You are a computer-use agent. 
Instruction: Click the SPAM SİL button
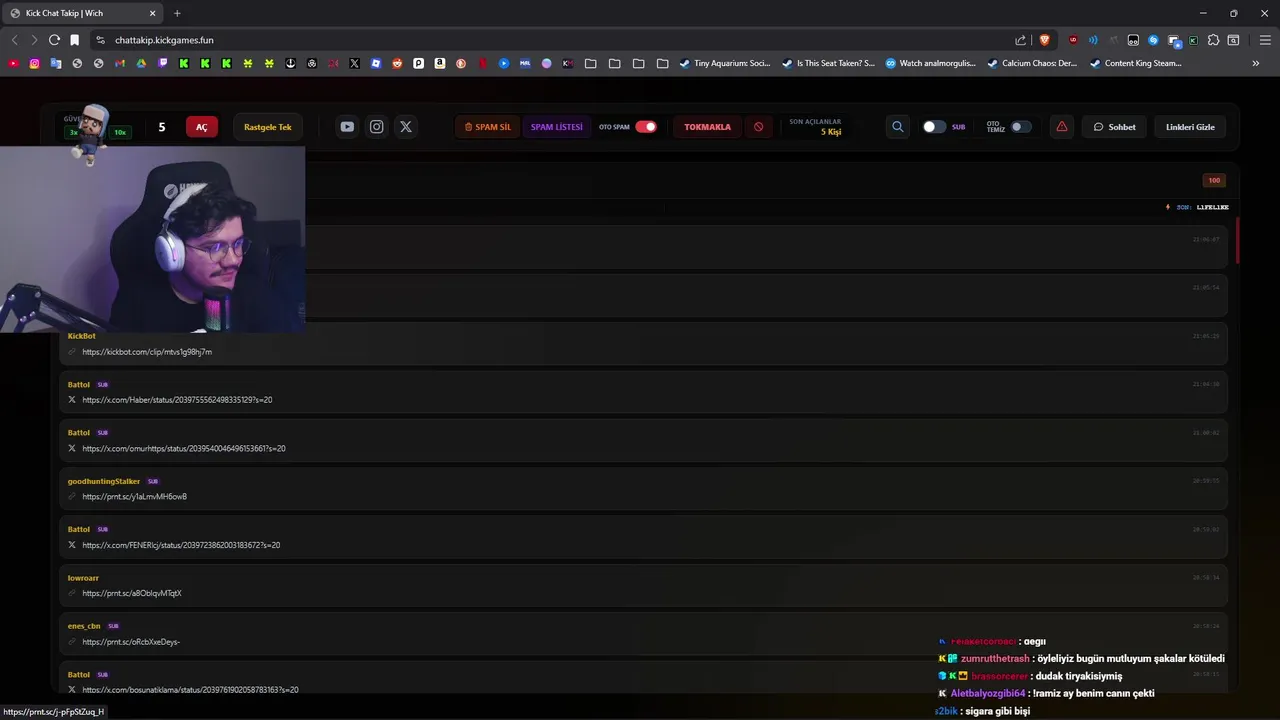[x=488, y=127]
